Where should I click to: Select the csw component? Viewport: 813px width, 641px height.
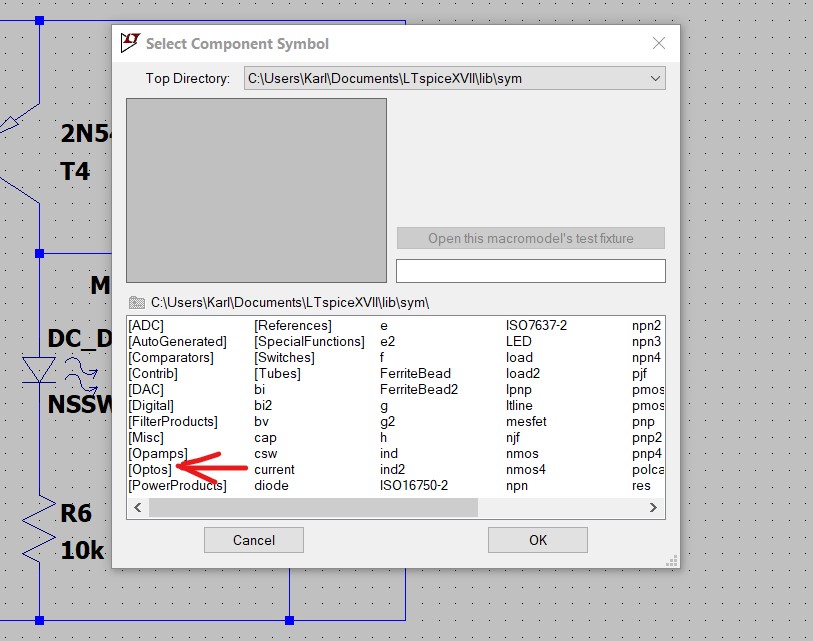[265, 454]
